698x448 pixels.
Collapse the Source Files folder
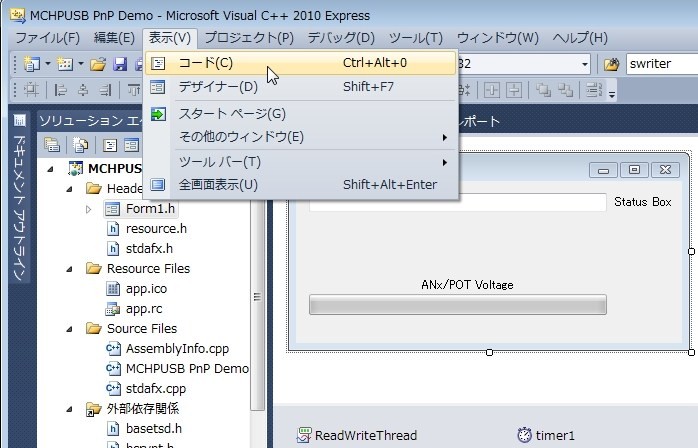(x=69, y=329)
